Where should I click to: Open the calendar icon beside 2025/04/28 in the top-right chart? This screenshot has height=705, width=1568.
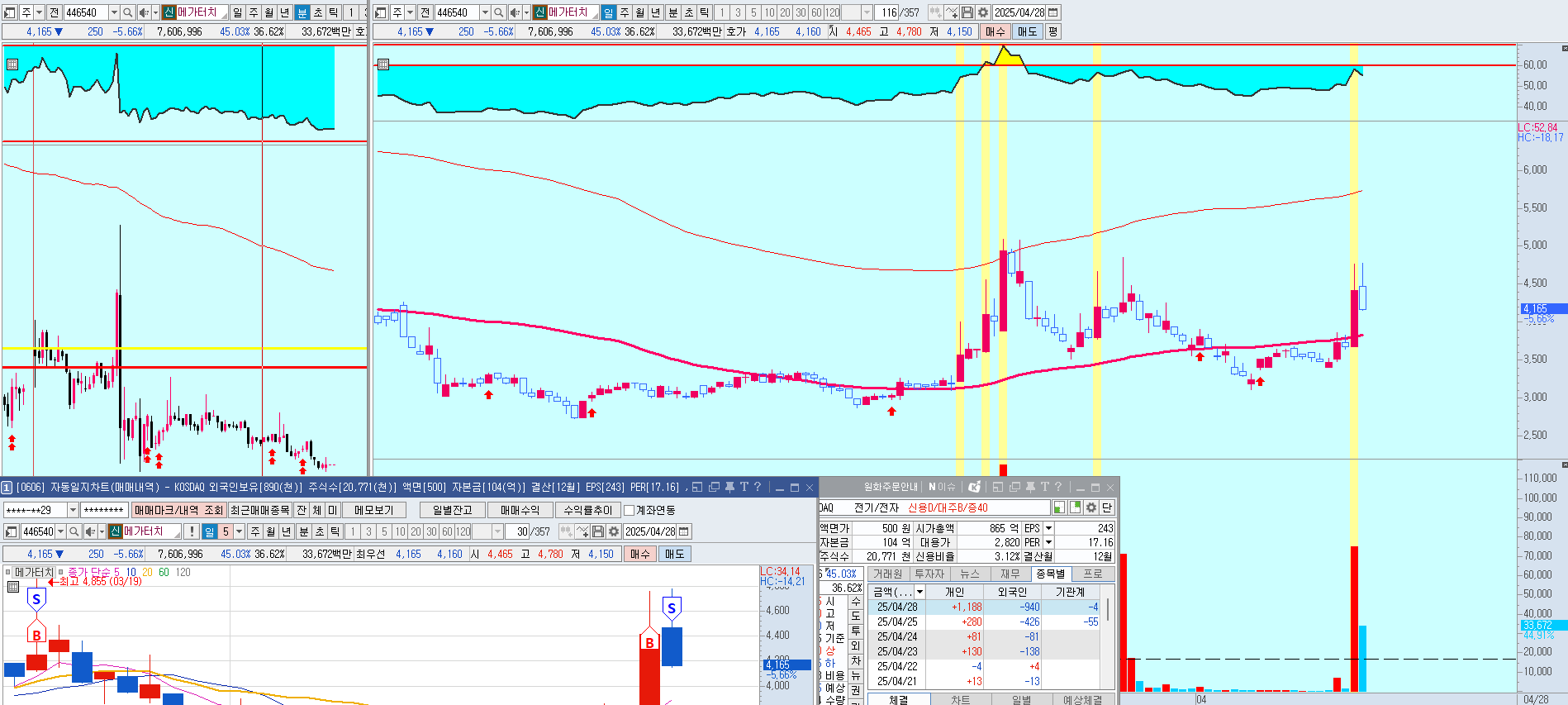point(1053,12)
